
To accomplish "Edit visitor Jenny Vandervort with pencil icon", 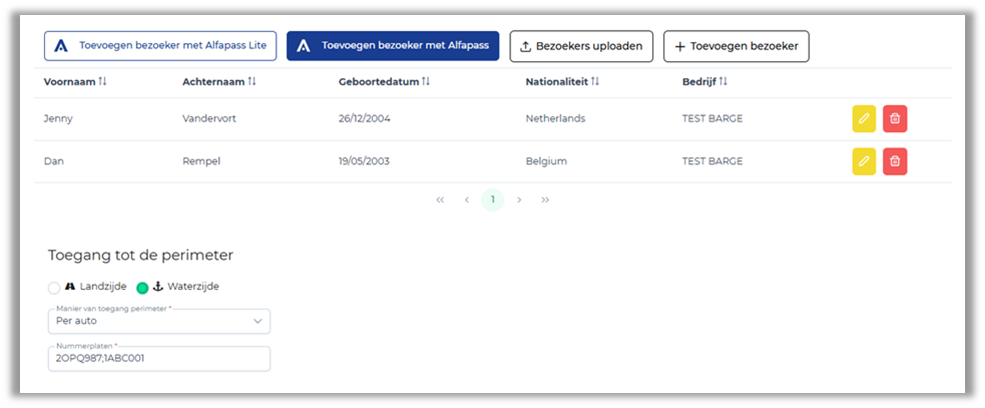I will (x=864, y=119).
